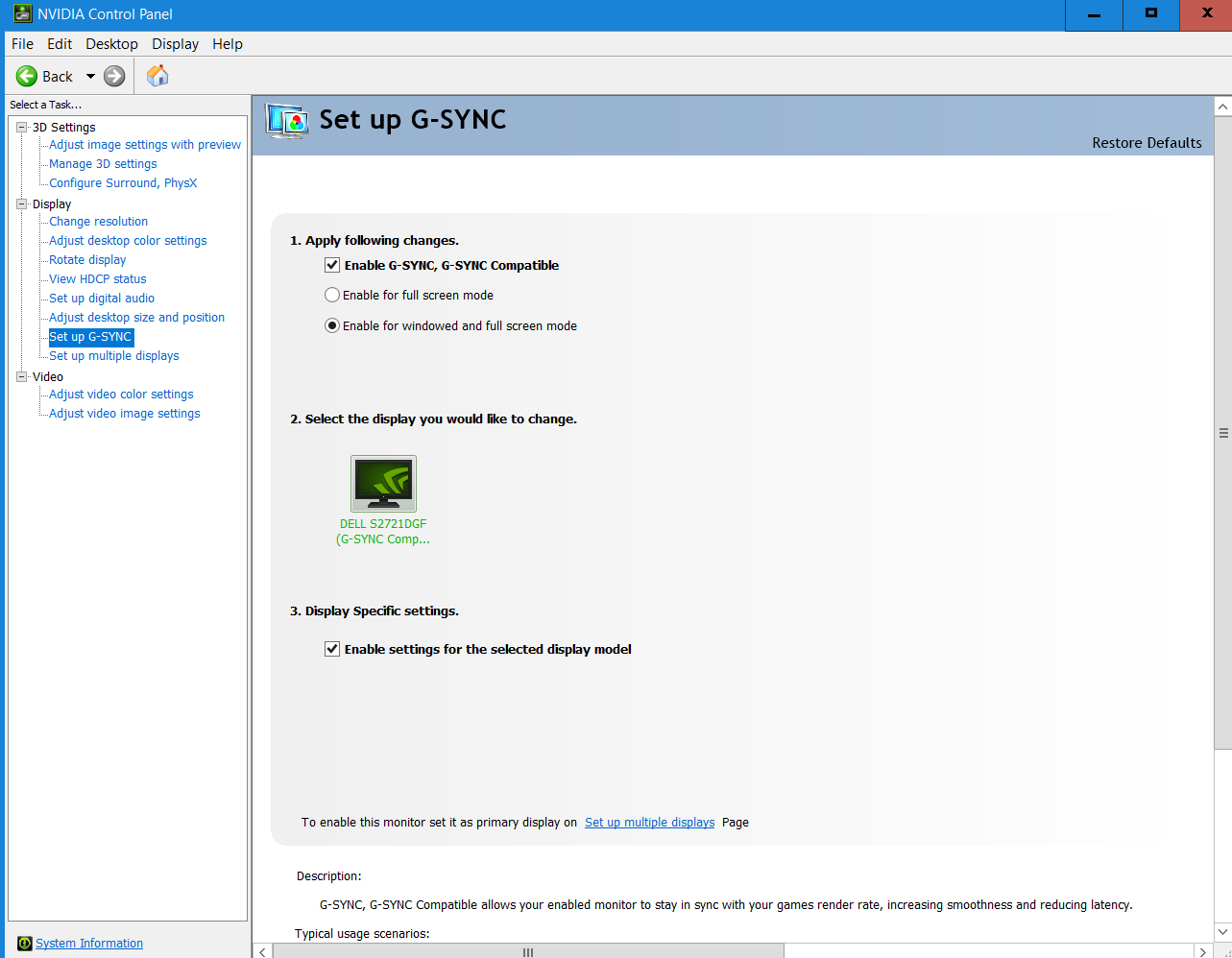Viewport: 1232px width, 958px height.
Task: Click the vertical scrollbar thumb
Action: [x=1222, y=433]
